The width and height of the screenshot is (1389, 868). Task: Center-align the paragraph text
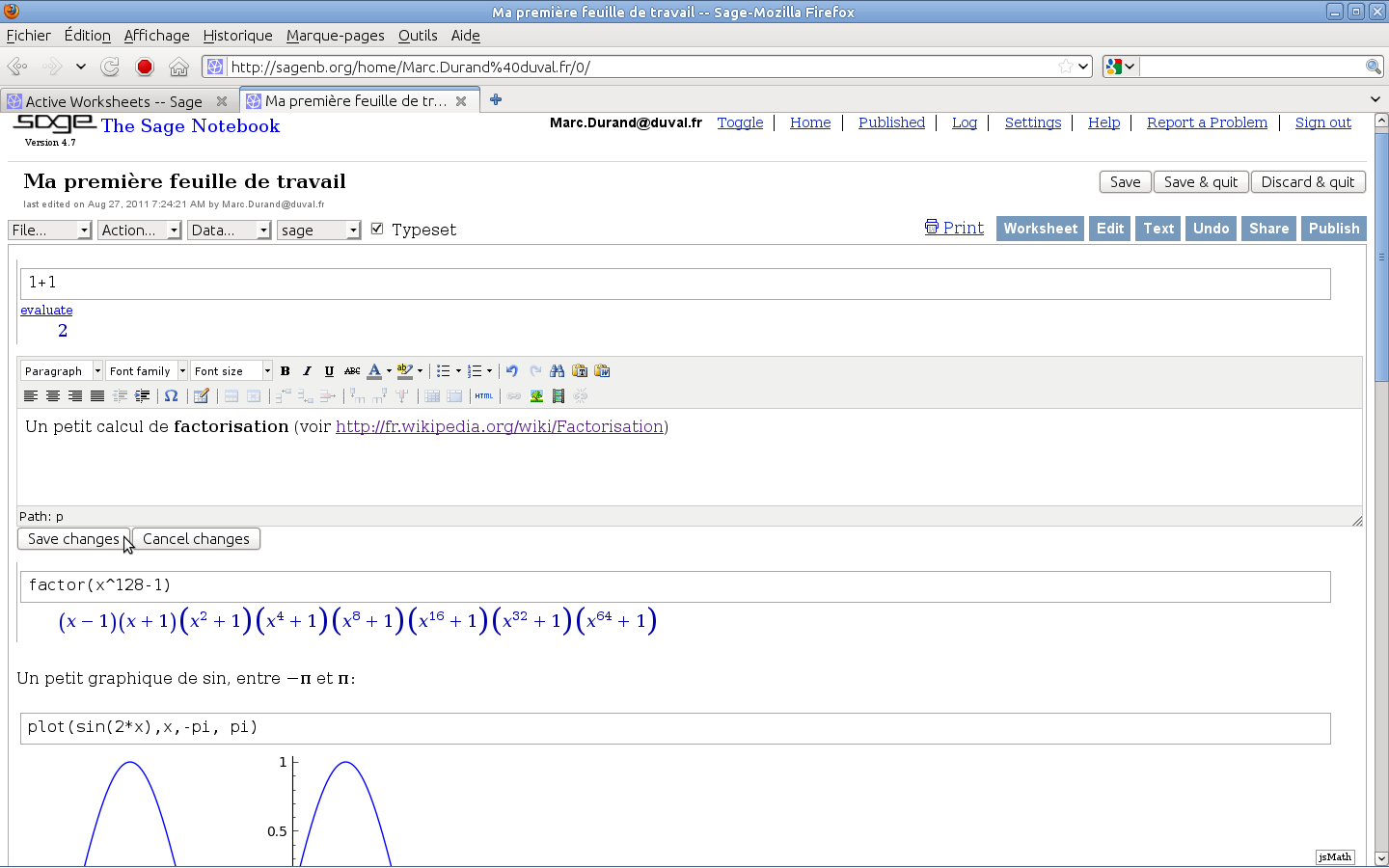click(53, 396)
